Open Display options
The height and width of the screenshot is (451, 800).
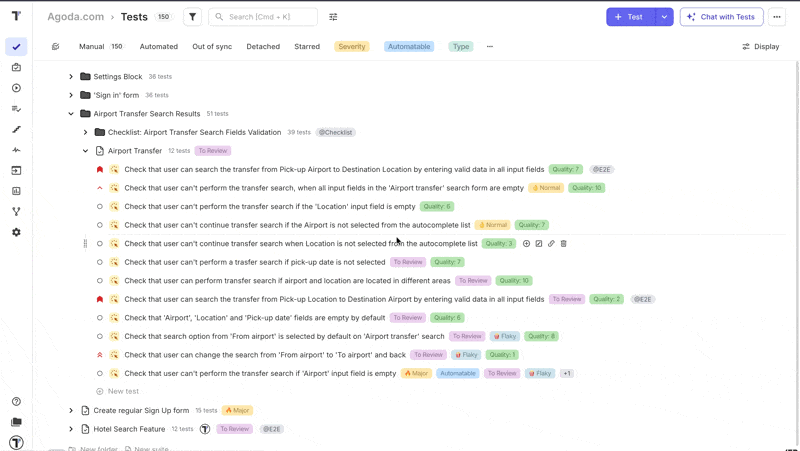tap(760, 46)
